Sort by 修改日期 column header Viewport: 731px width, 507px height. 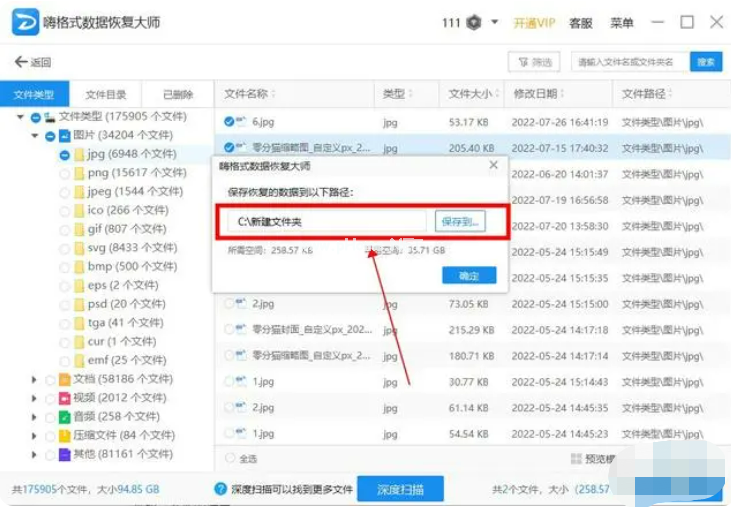click(x=539, y=94)
